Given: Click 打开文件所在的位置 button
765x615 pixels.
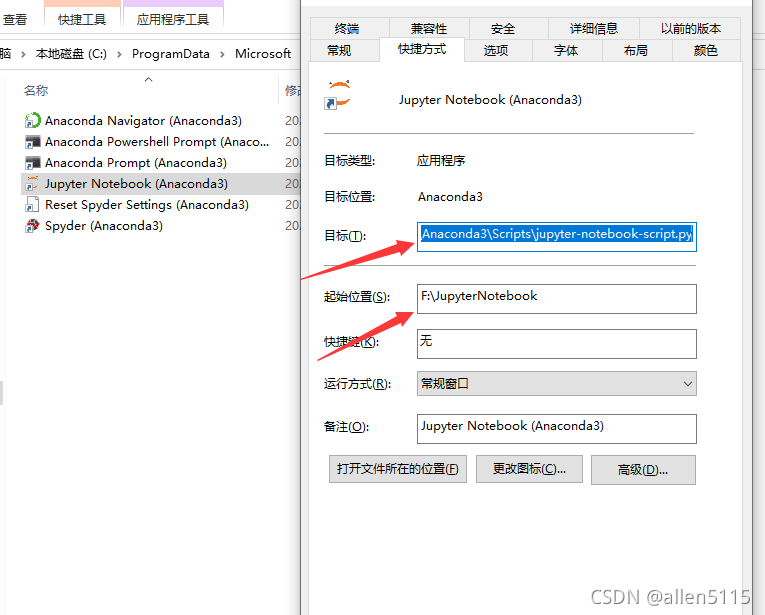Looking at the screenshot, I should pos(398,469).
